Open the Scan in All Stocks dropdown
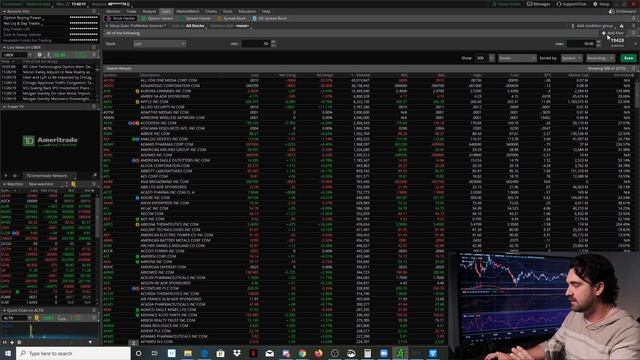The height and width of the screenshot is (360, 640). pos(195,26)
